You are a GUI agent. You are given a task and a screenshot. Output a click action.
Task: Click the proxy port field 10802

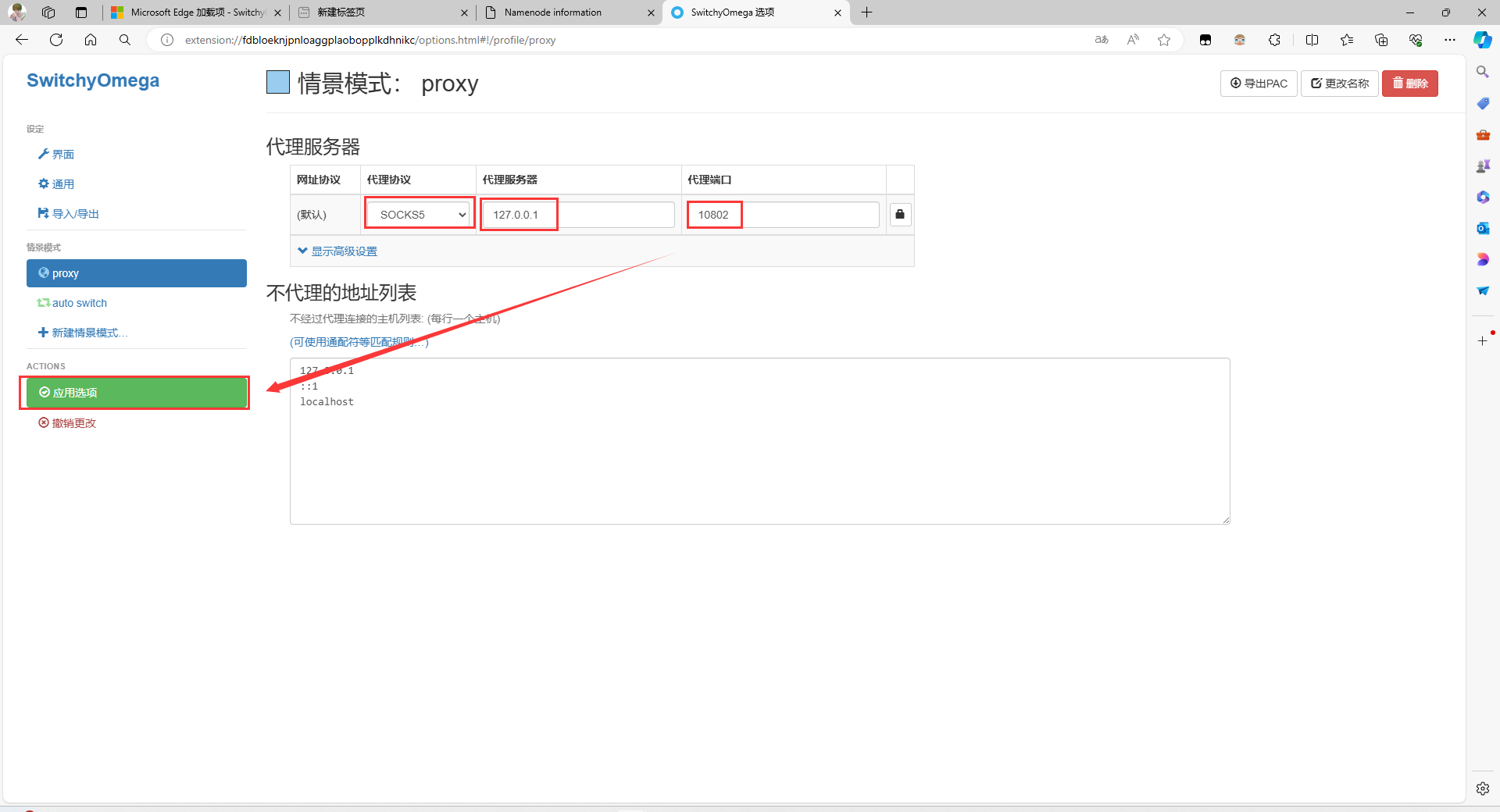pyautogui.click(x=783, y=215)
